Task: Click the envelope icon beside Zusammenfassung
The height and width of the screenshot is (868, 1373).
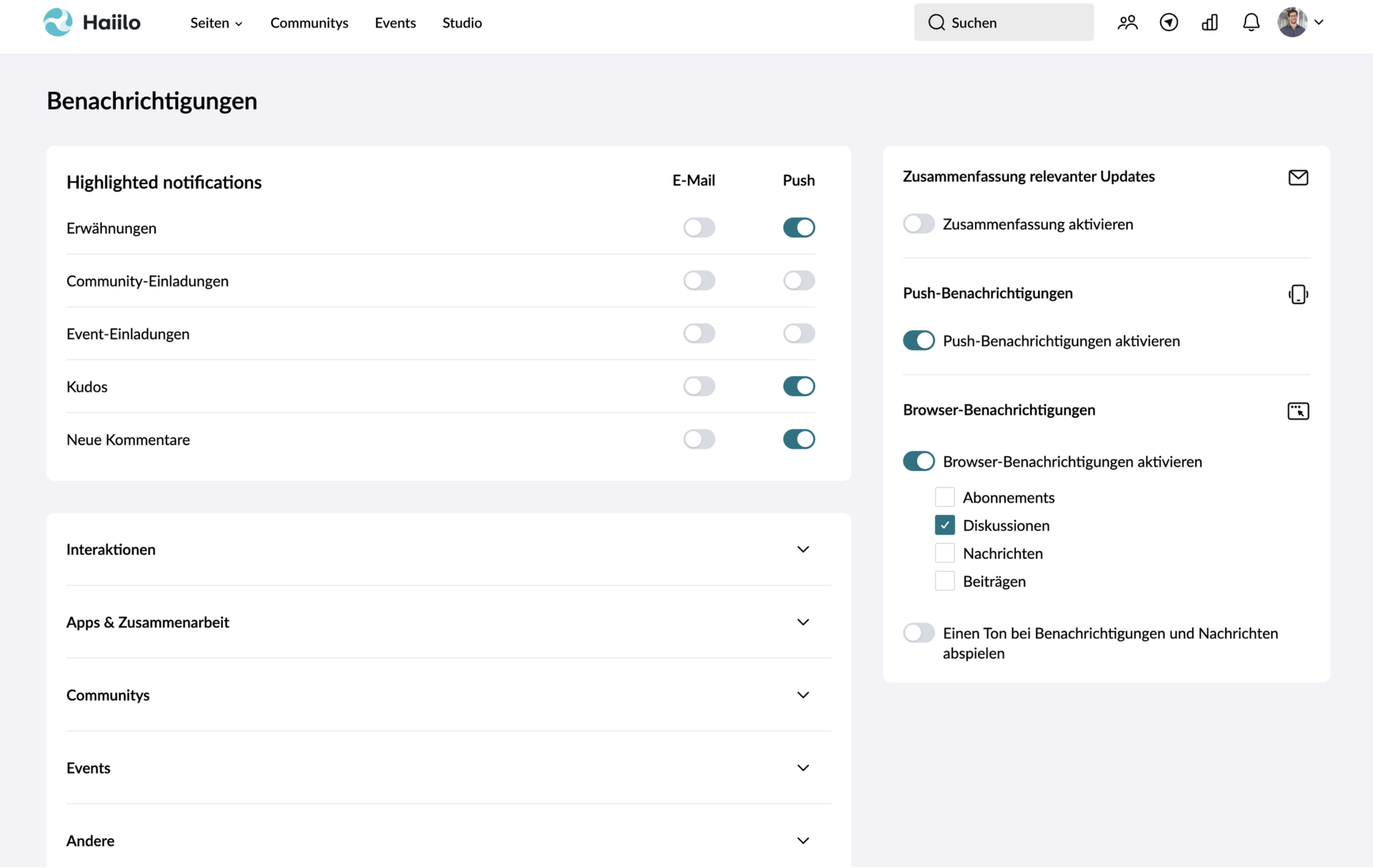Action: [1298, 177]
